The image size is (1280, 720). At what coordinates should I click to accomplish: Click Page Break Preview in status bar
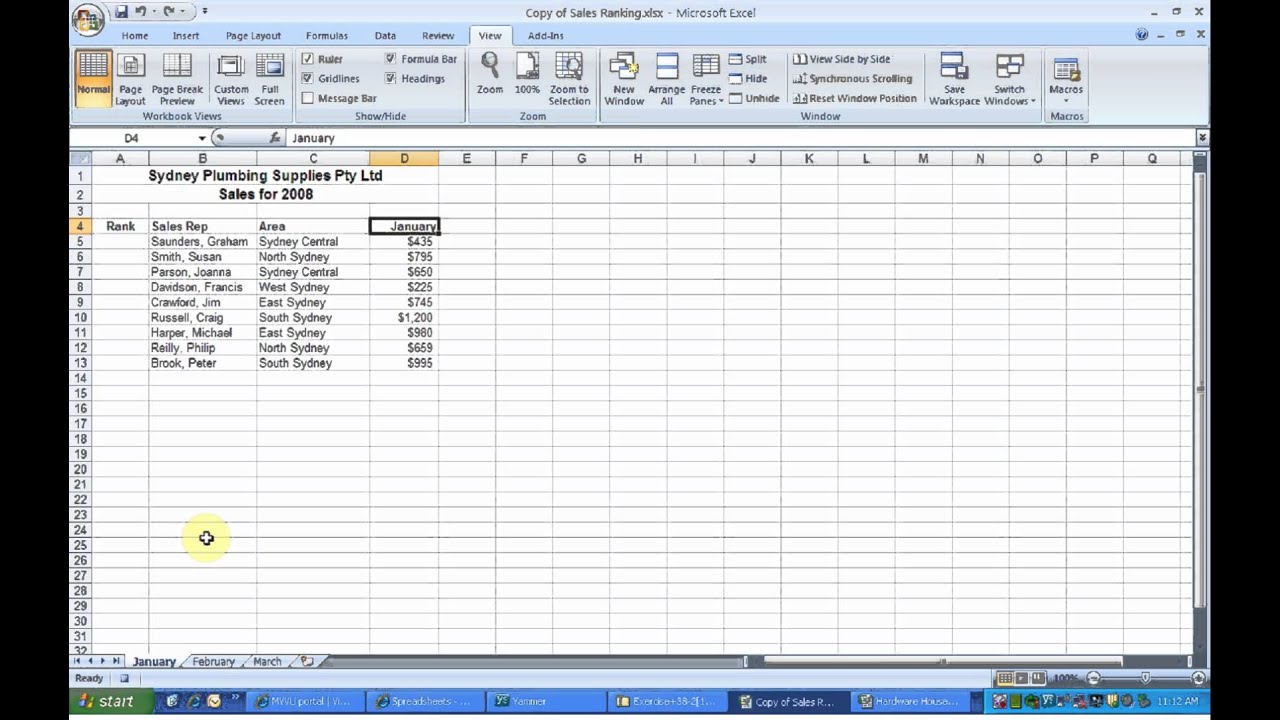pos(1038,678)
